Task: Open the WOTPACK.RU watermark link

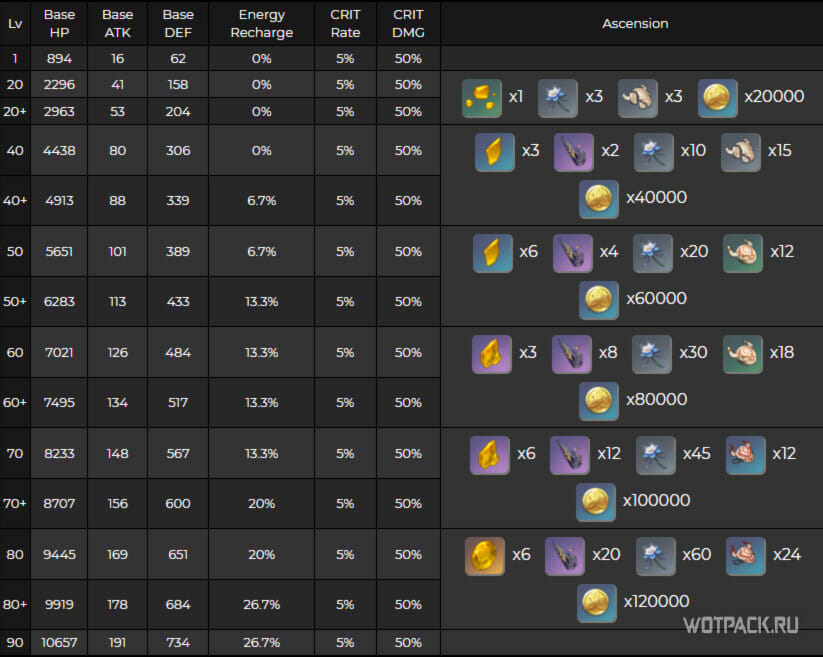Action: [x=741, y=625]
